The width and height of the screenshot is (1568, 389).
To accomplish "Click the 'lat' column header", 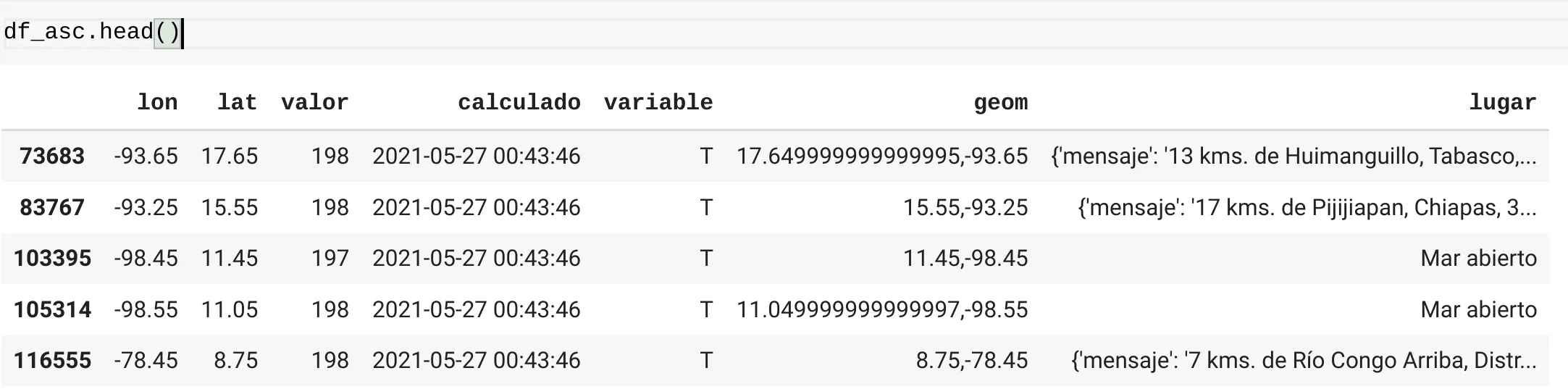I will 238,103.
